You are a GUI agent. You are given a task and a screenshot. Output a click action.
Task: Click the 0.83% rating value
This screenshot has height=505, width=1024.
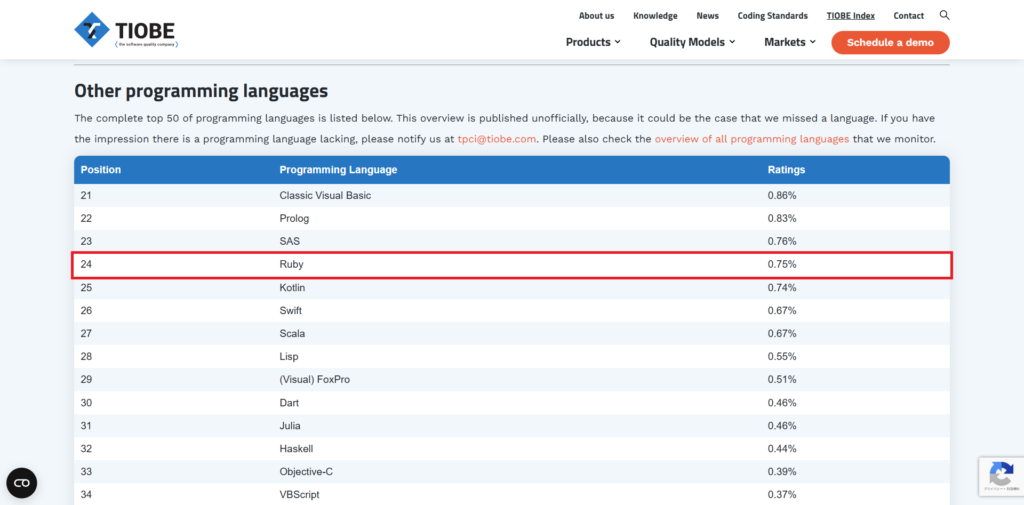(782, 218)
